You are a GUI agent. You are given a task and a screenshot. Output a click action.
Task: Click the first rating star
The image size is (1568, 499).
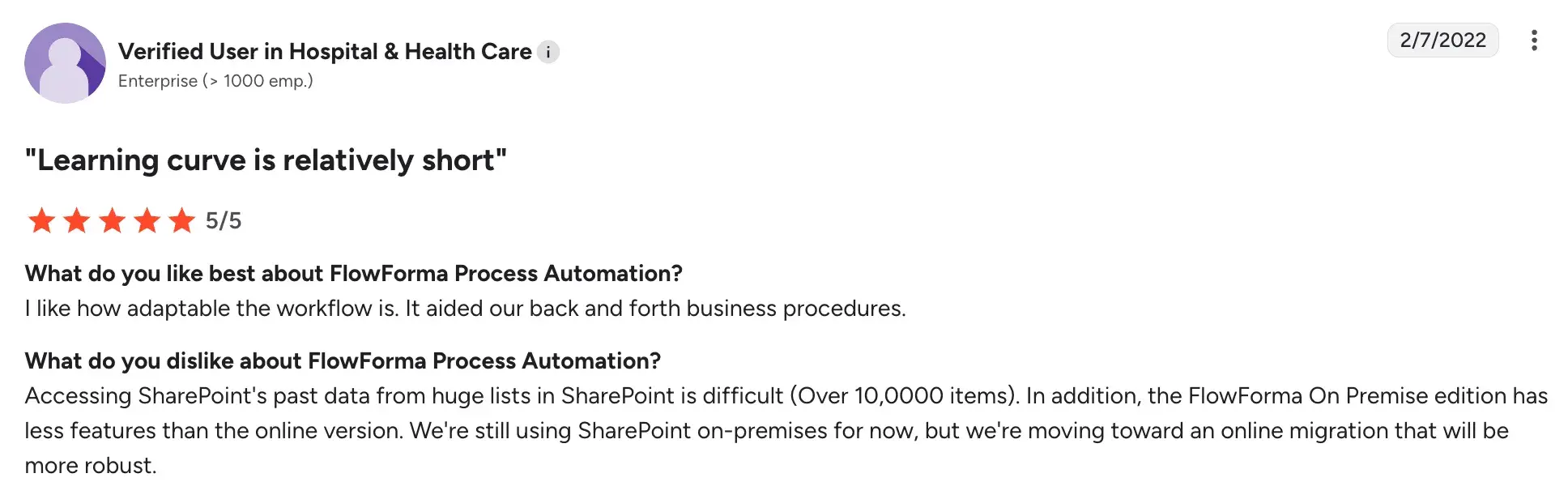click(x=41, y=220)
